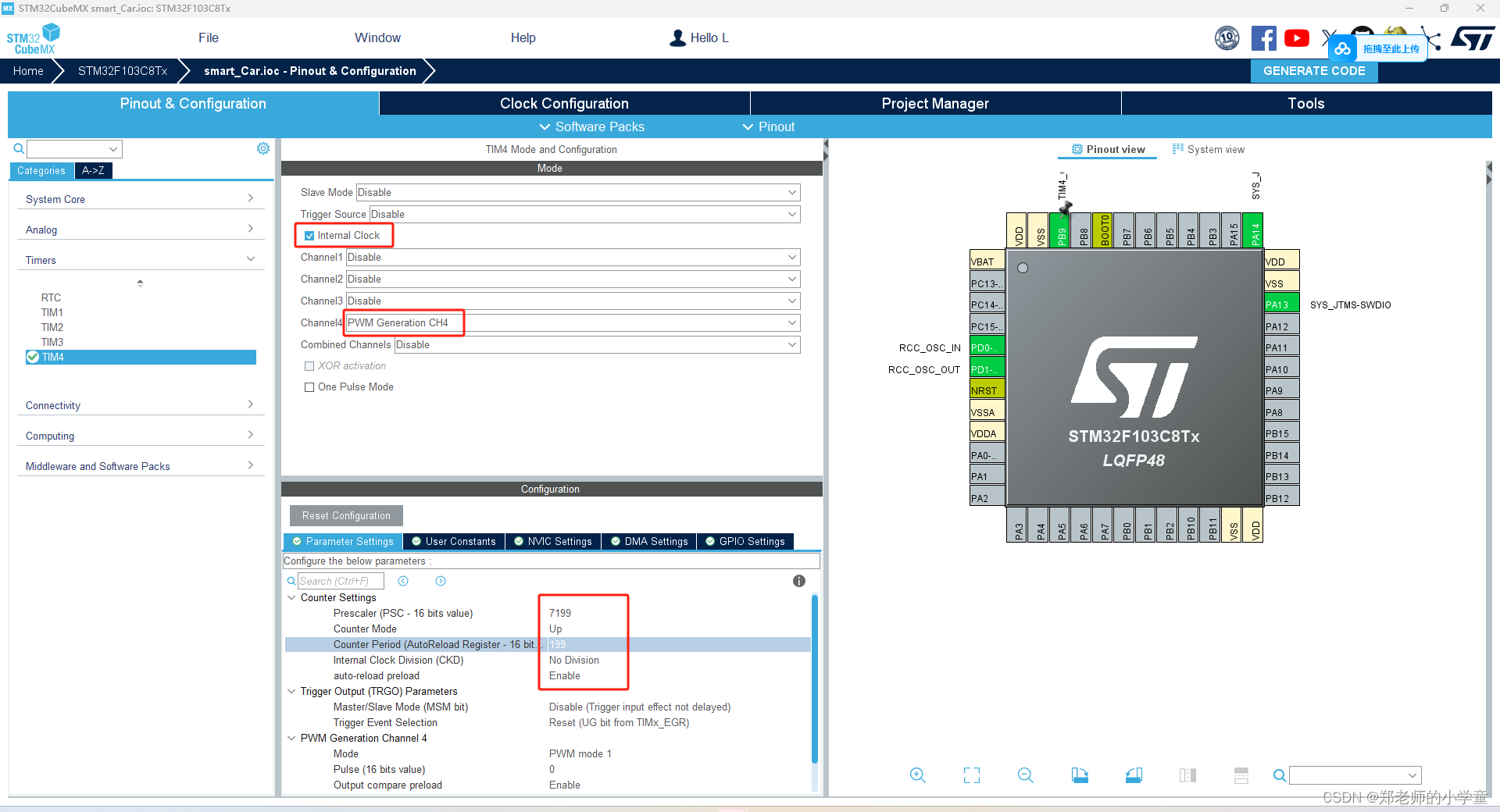Screen dimensions: 1500x812
Task: Expand the Connectivity category
Action: click(x=141, y=405)
